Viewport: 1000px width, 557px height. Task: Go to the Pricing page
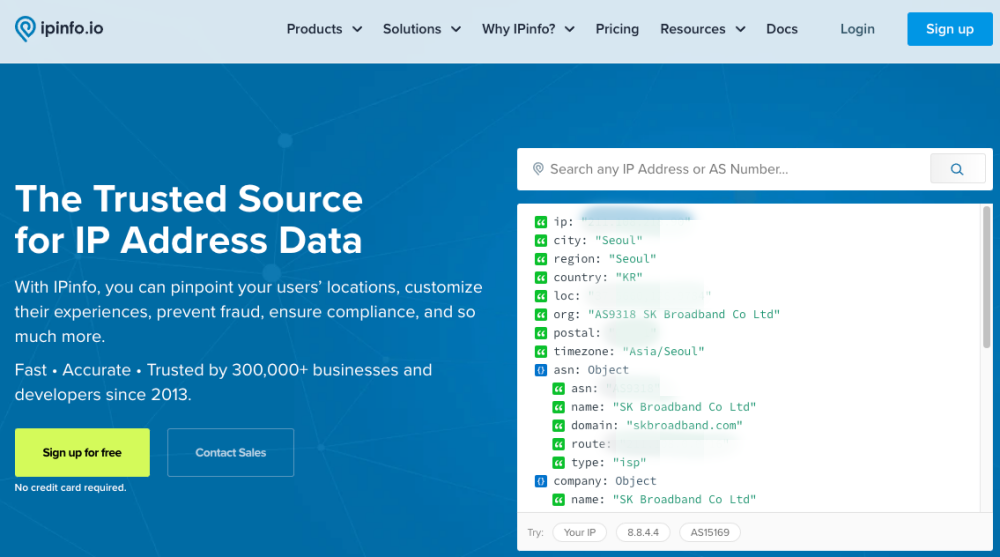617,29
